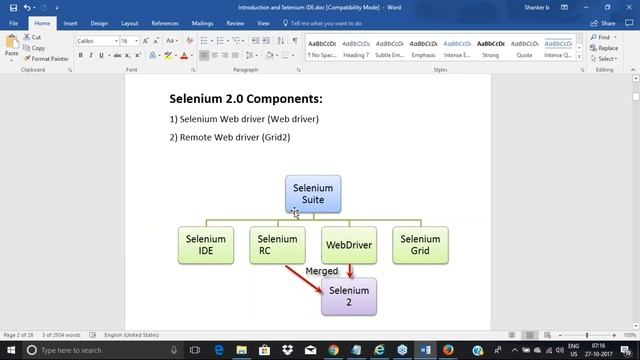
Task: Click the Find button
Action: 601,37
